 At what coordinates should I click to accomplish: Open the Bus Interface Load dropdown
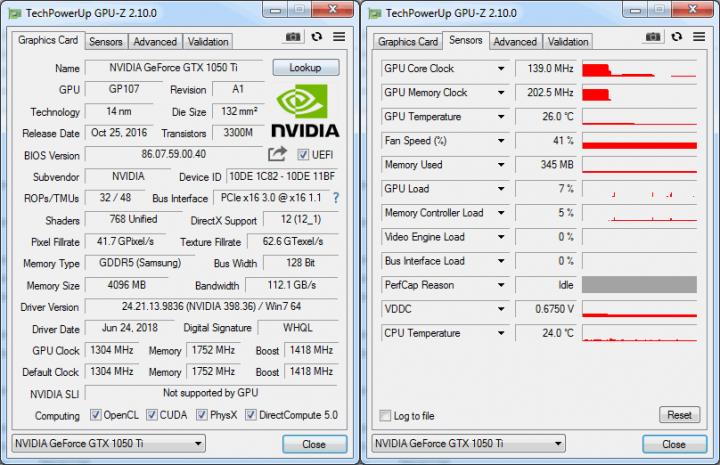coord(501,261)
